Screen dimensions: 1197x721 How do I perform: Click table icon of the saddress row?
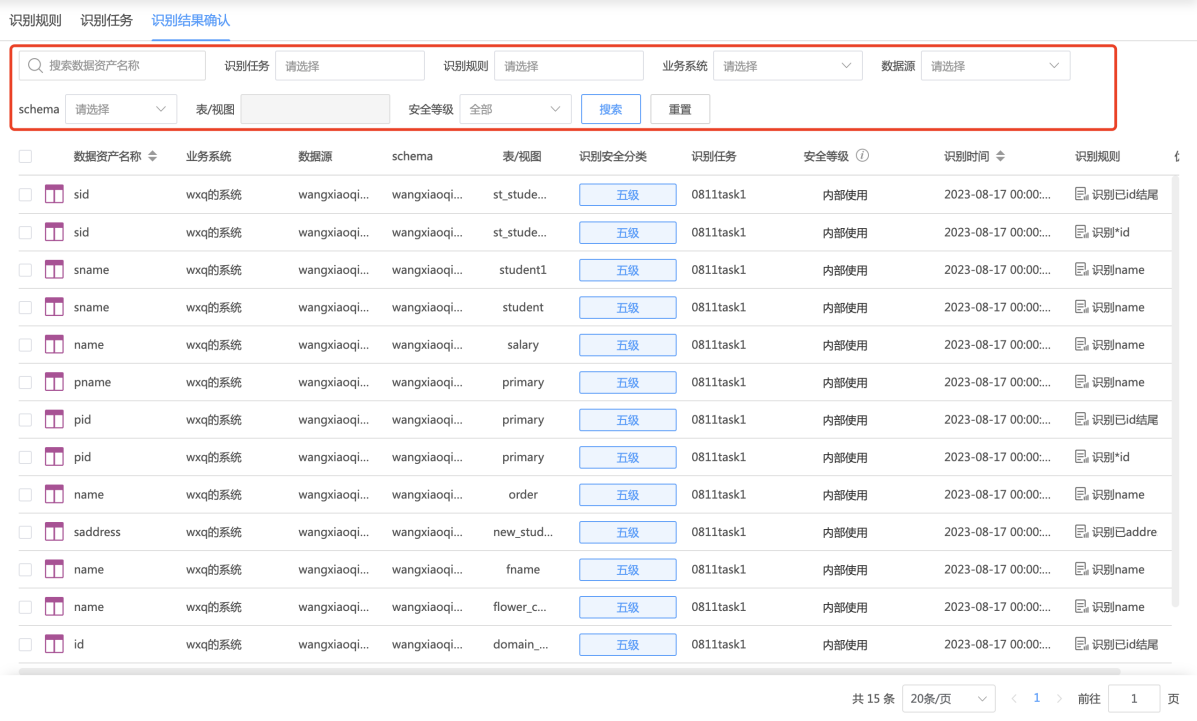pos(54,532)
